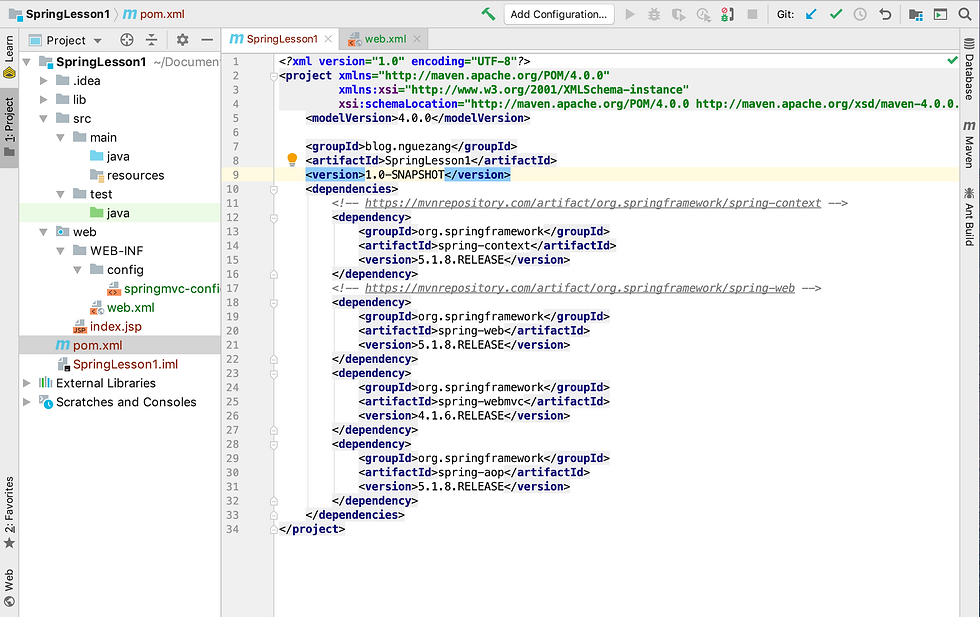Select the java folder under main

[110, 156]
